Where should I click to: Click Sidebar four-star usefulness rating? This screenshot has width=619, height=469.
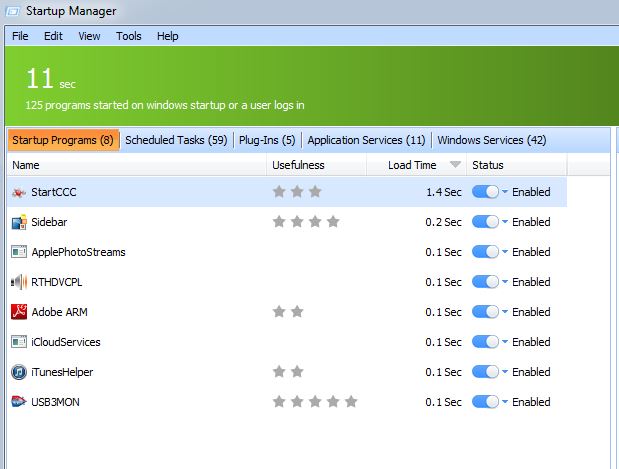[x=306, y=222]
